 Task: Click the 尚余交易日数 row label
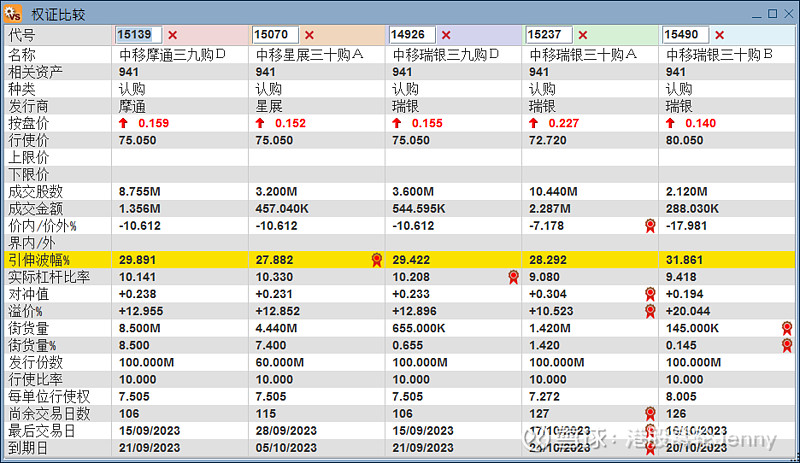pyautogui.click(x=49, y=413)
